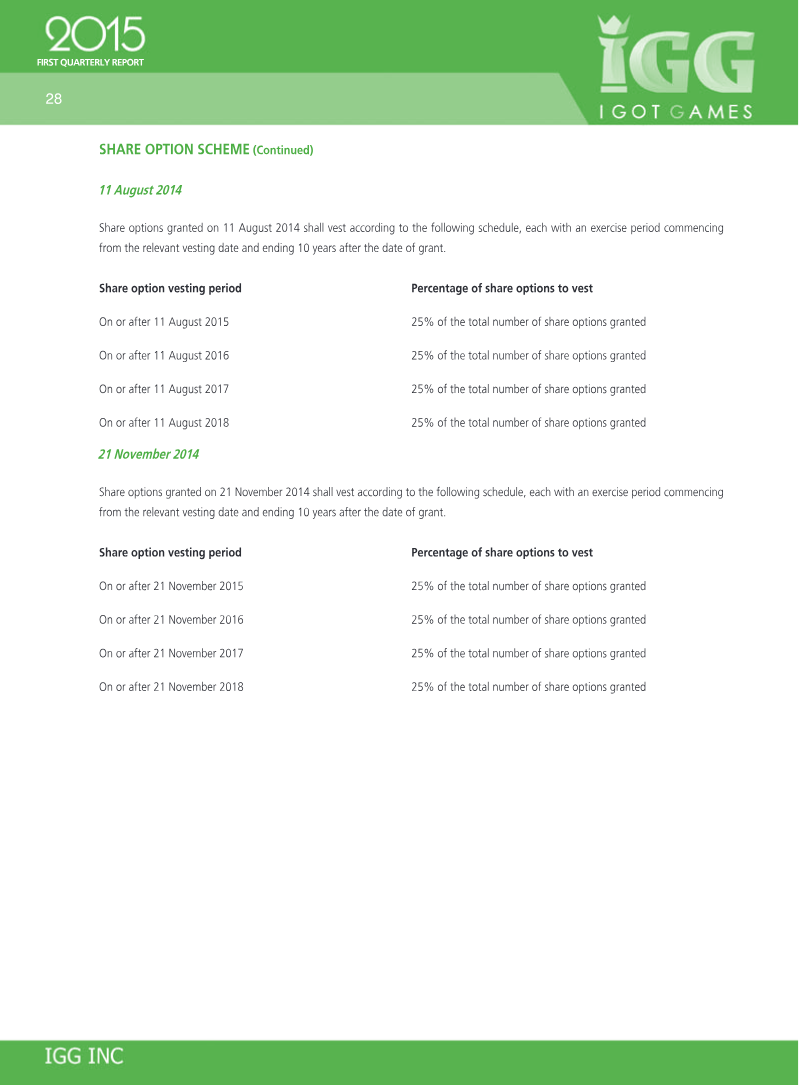This screenshot has height=1085, width=800.
Task: Click On or after 21 November 2018
Action: (x=171, y=687)
